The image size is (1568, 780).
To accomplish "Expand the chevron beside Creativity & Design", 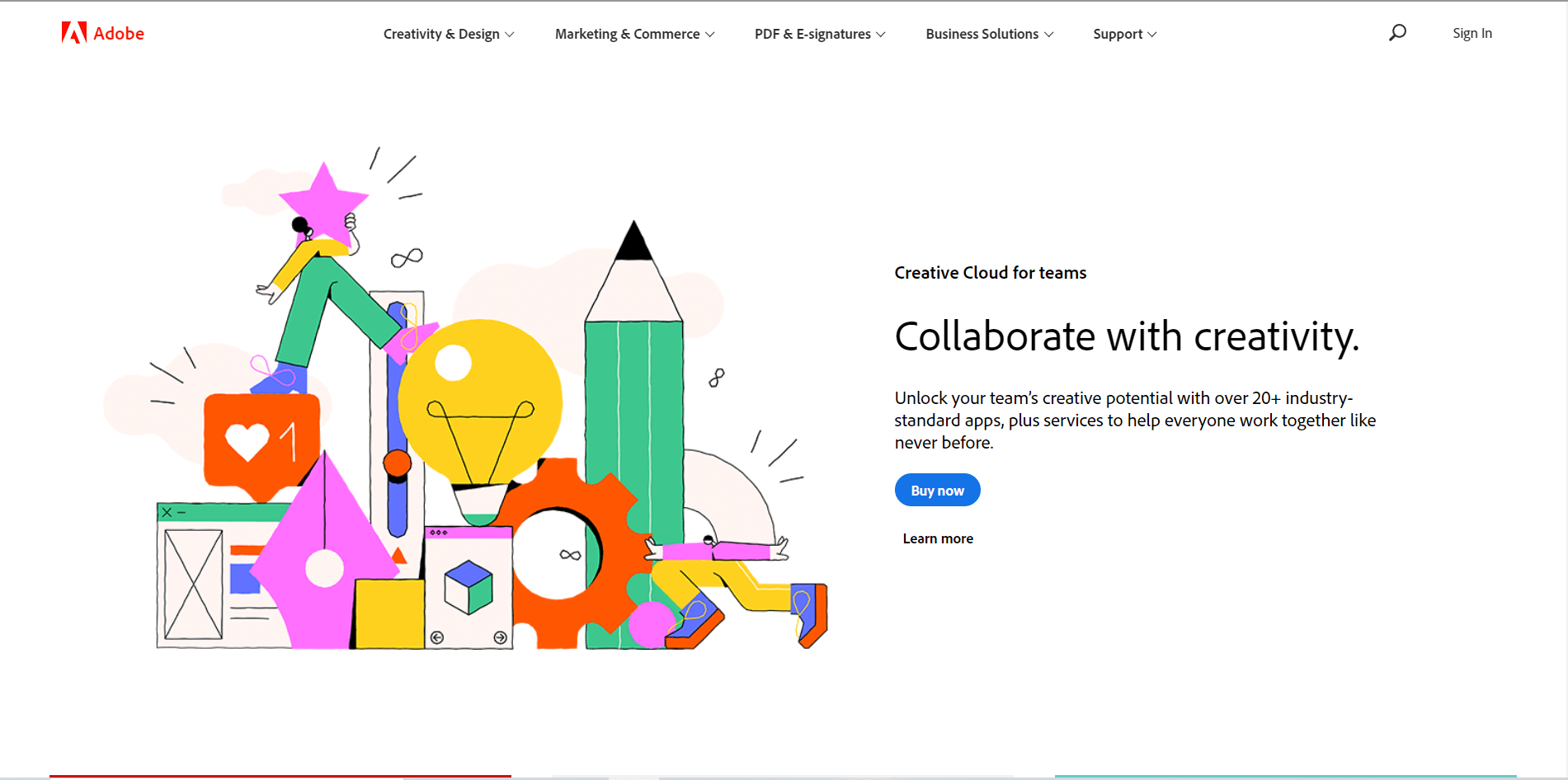I will tap(510, 35).
